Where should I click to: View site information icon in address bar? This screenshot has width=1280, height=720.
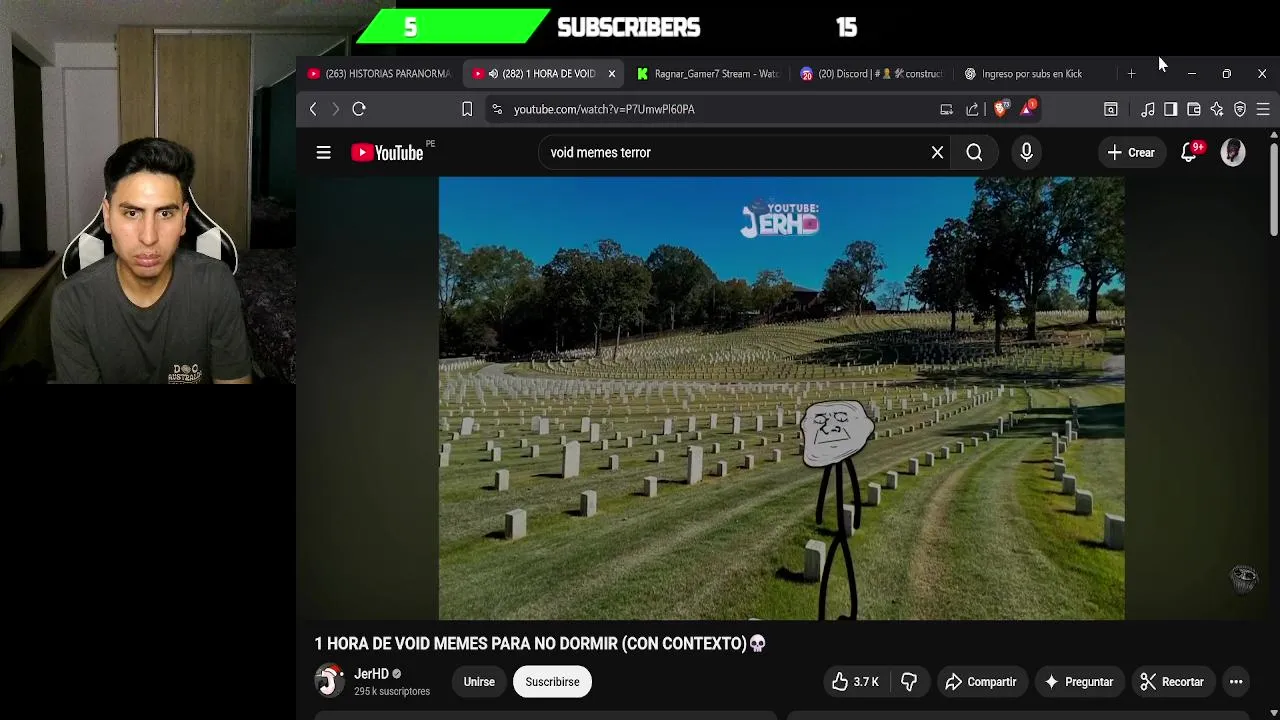497,109
